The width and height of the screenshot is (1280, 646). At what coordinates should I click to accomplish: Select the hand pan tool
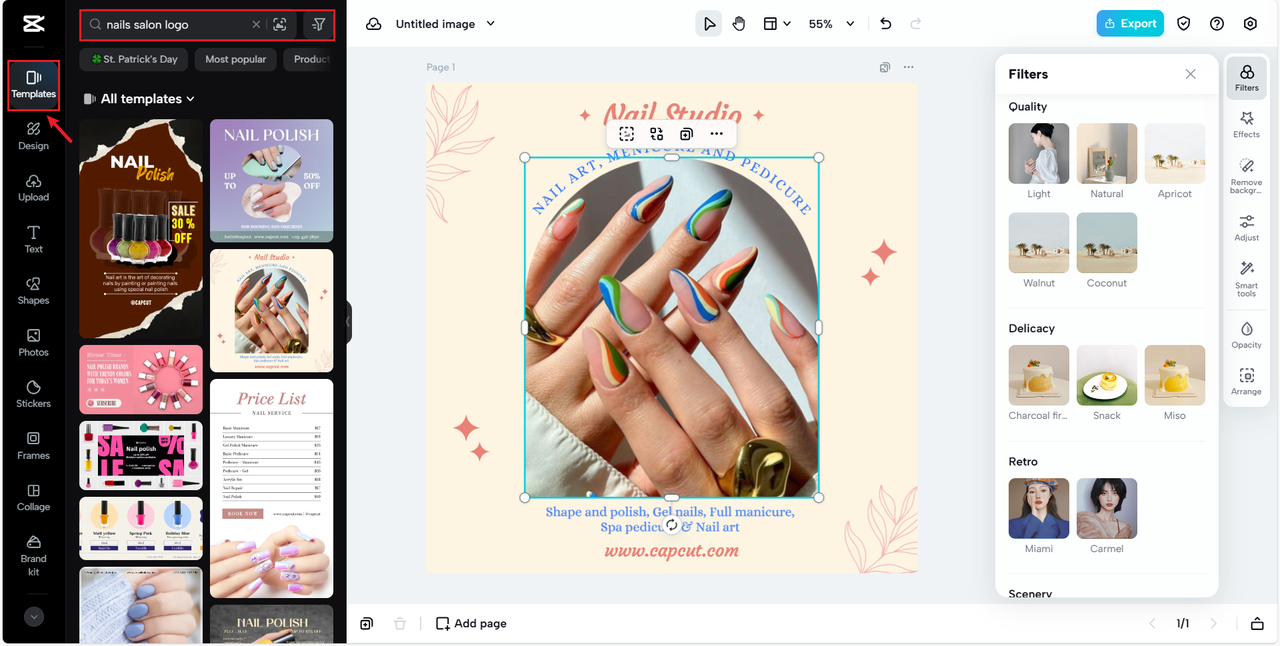pyautogui.click(x=739, y=24)
